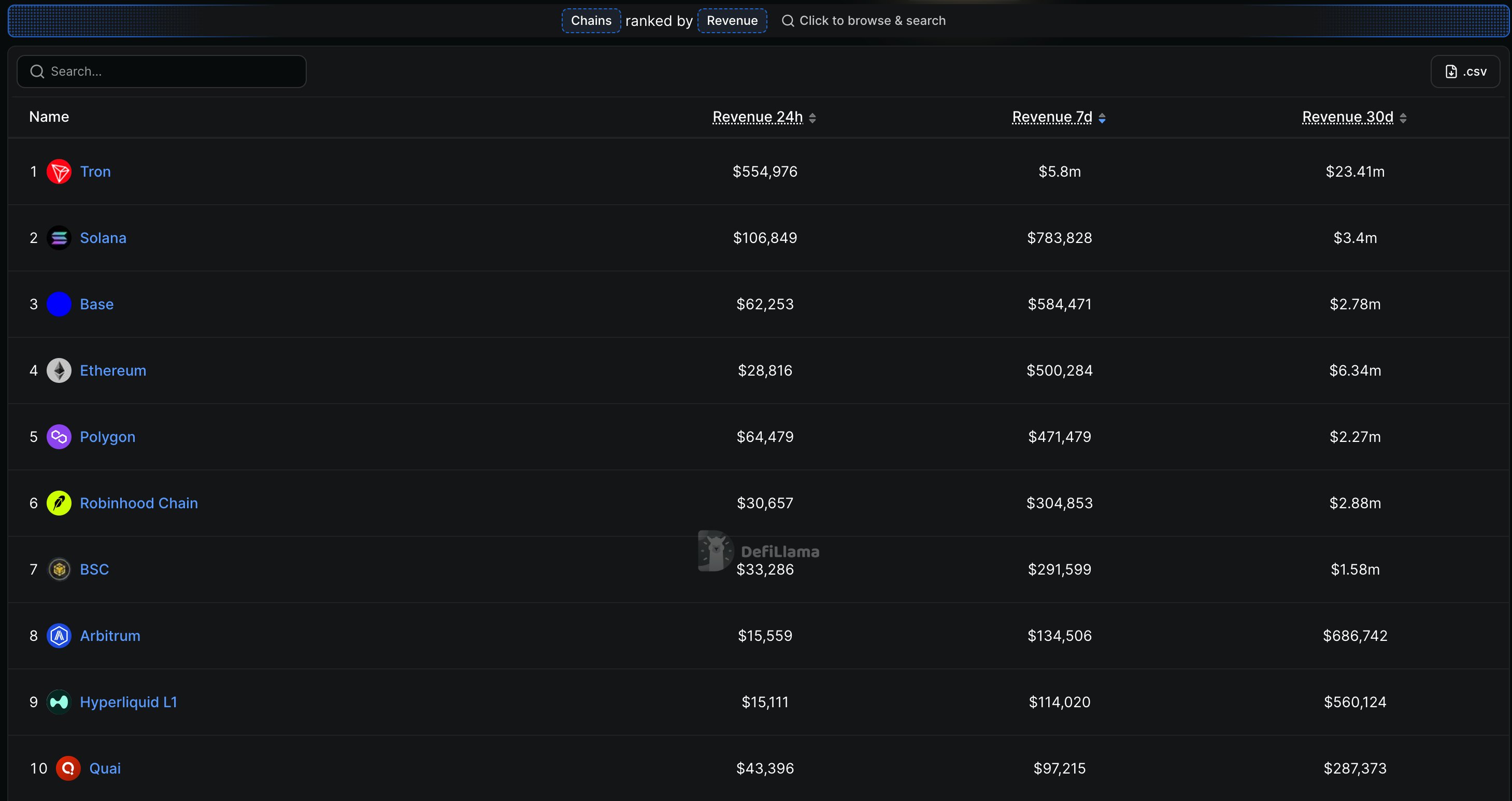Viewport: 1512px width, 801px height.
Task: Click the Hyperliquid L1 logo icon
Action: click(59, 702)
